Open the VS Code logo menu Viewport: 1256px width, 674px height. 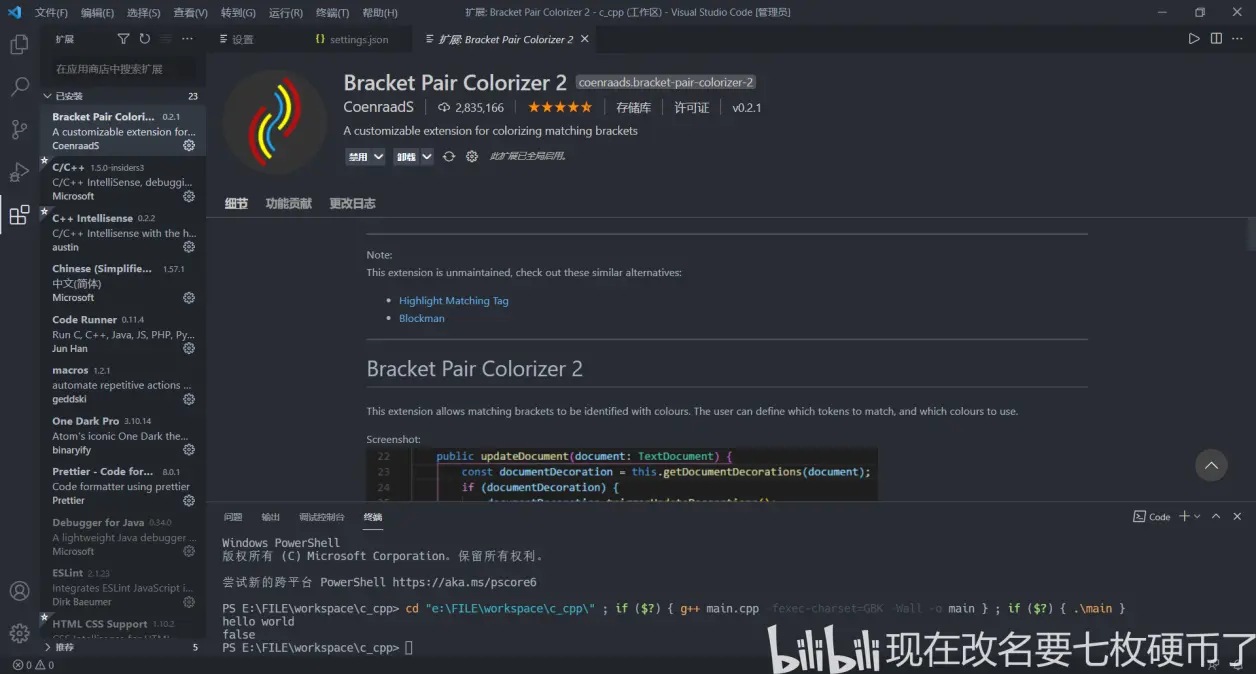[14, 12]
